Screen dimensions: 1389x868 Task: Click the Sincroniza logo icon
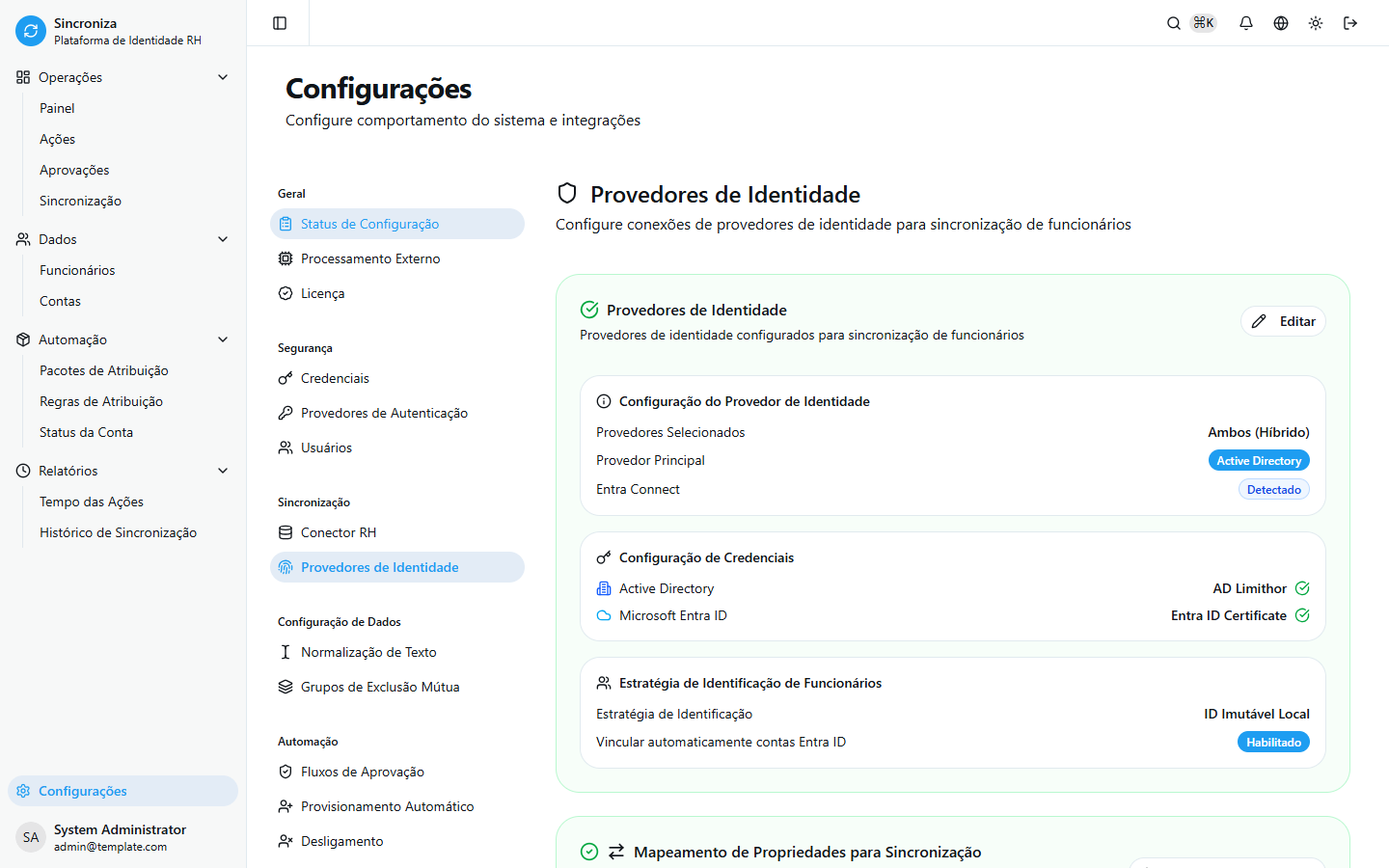pyautogui.click(x=29, y=30)
